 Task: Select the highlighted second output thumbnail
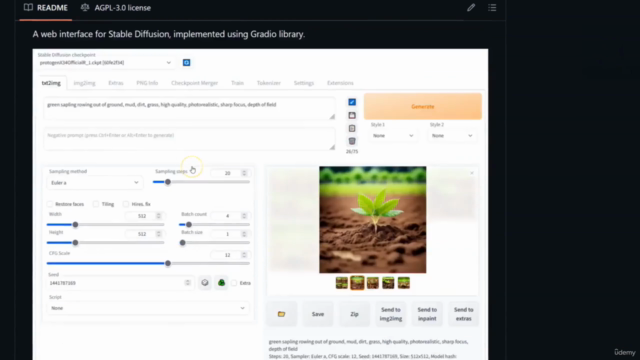pos(357,282)
